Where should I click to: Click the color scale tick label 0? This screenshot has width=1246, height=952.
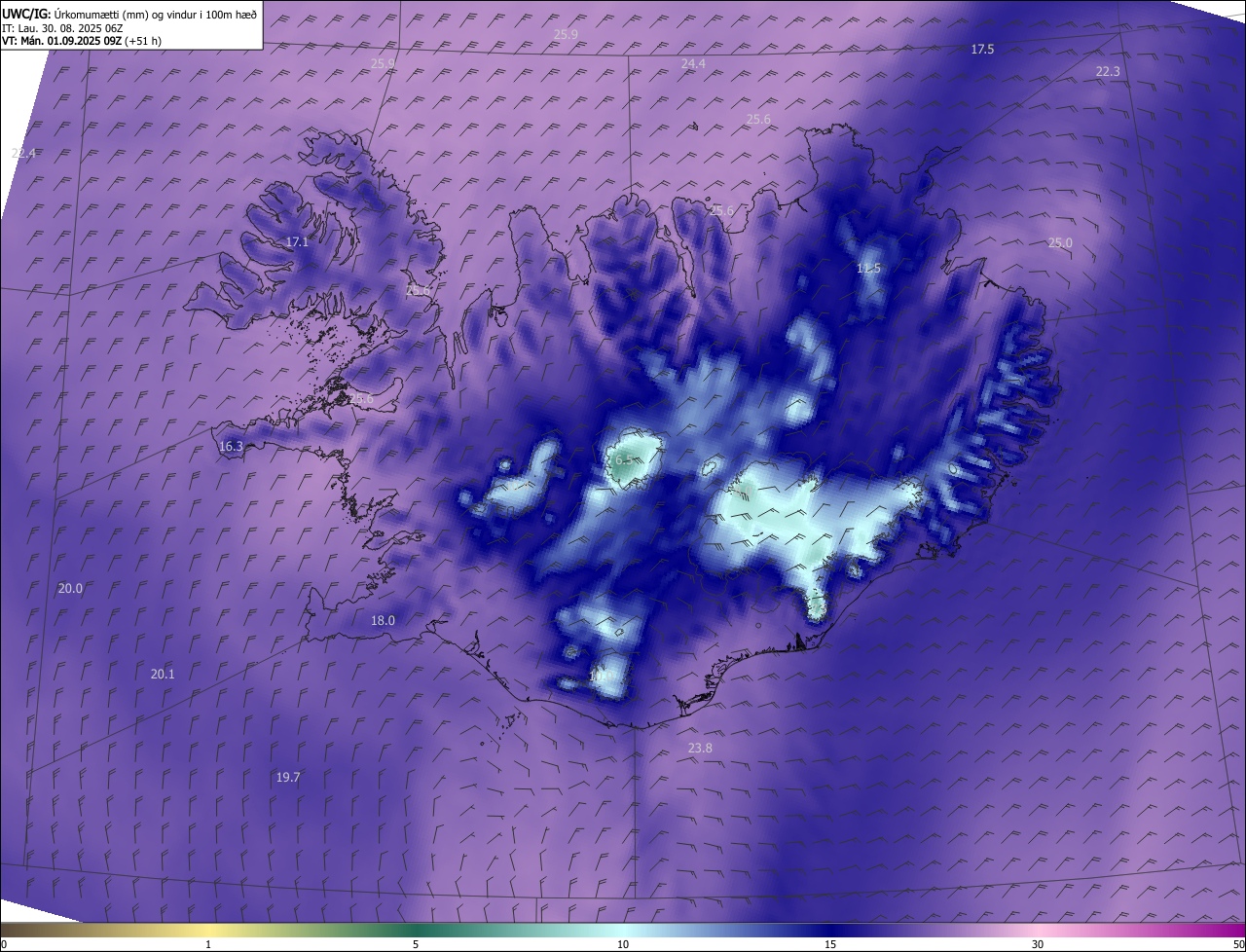[x=3, y=944]
